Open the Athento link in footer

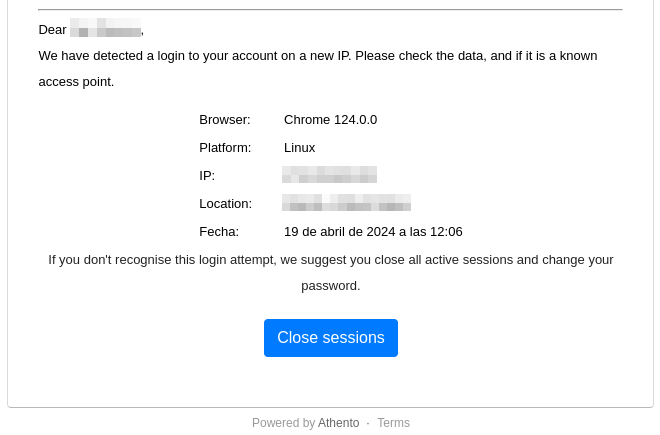pyautogui.click(x=338, y=423)
